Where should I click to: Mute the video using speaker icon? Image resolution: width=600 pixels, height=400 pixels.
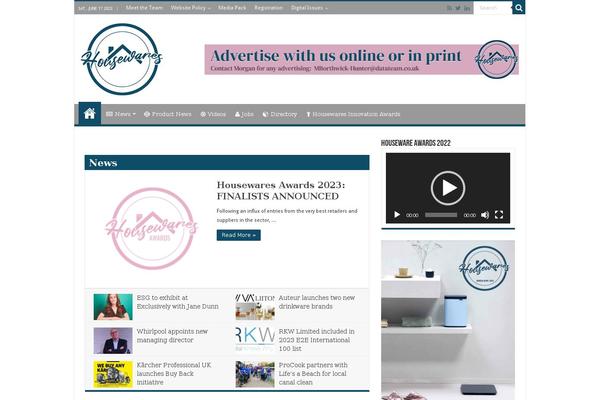pyautogui.click(x=485, y=215)
